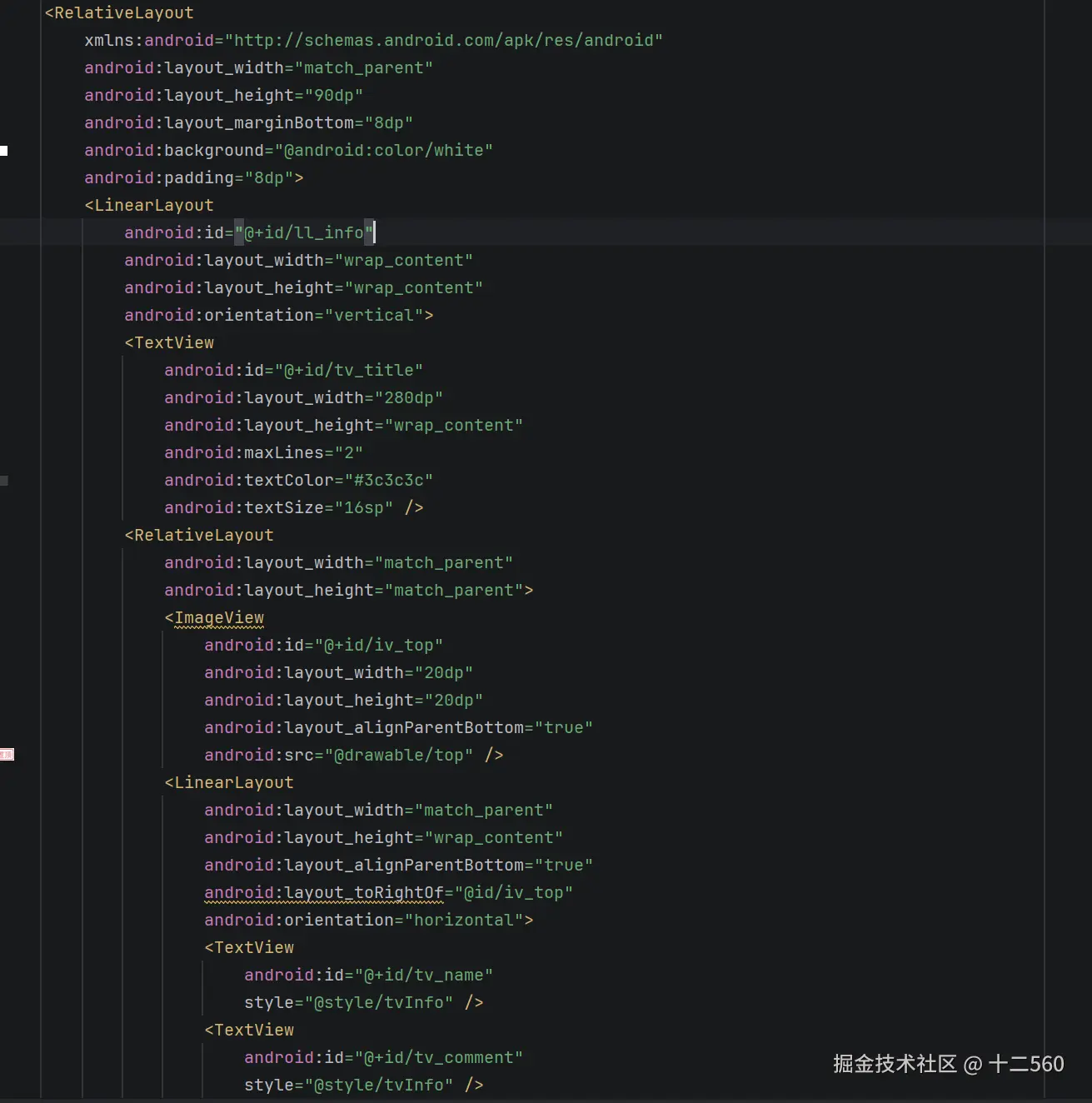Image resolution: width=1092 pixels, height=1103 pixels.
Task: Click the underlined layout_toRightOf attribute
Action: click(324, 892)
